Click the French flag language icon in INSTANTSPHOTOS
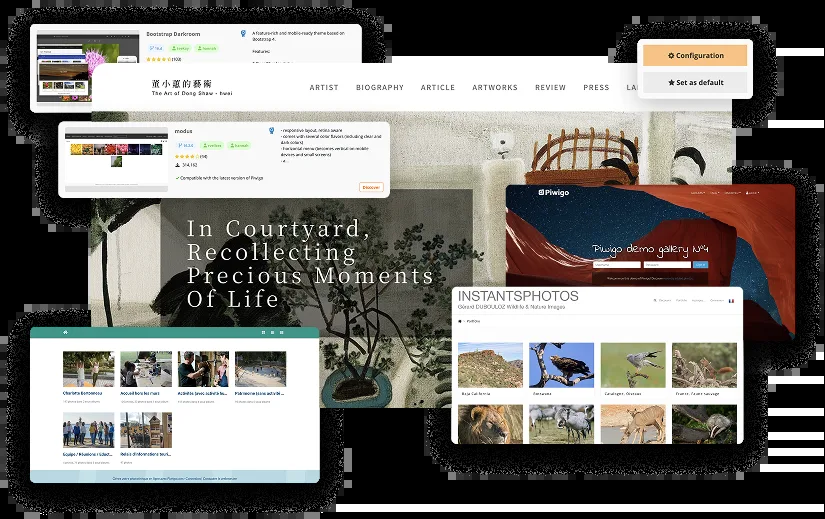The width and height of the screenshot is (825, 519). pos(731,301)
